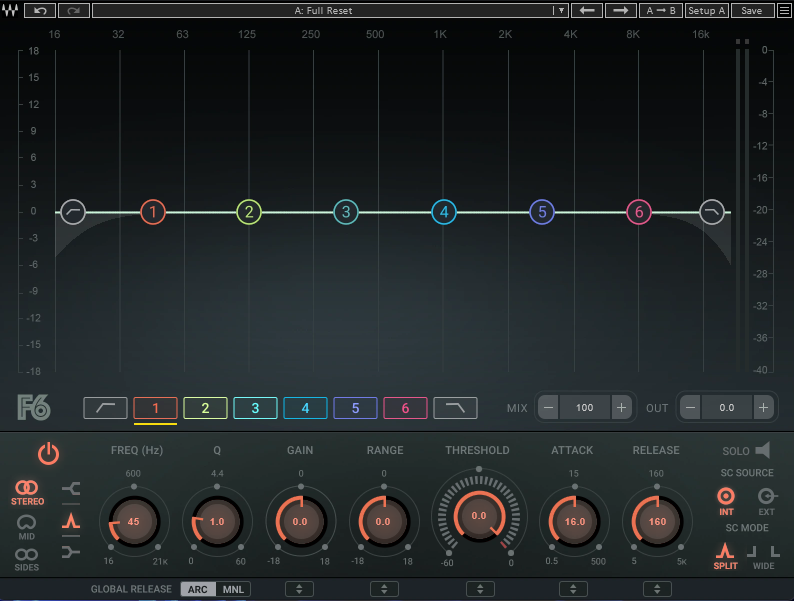The width and height of the screenshot is (794, 601).
Task: Select the bell filter shape icon
Action: pos(71,521)
